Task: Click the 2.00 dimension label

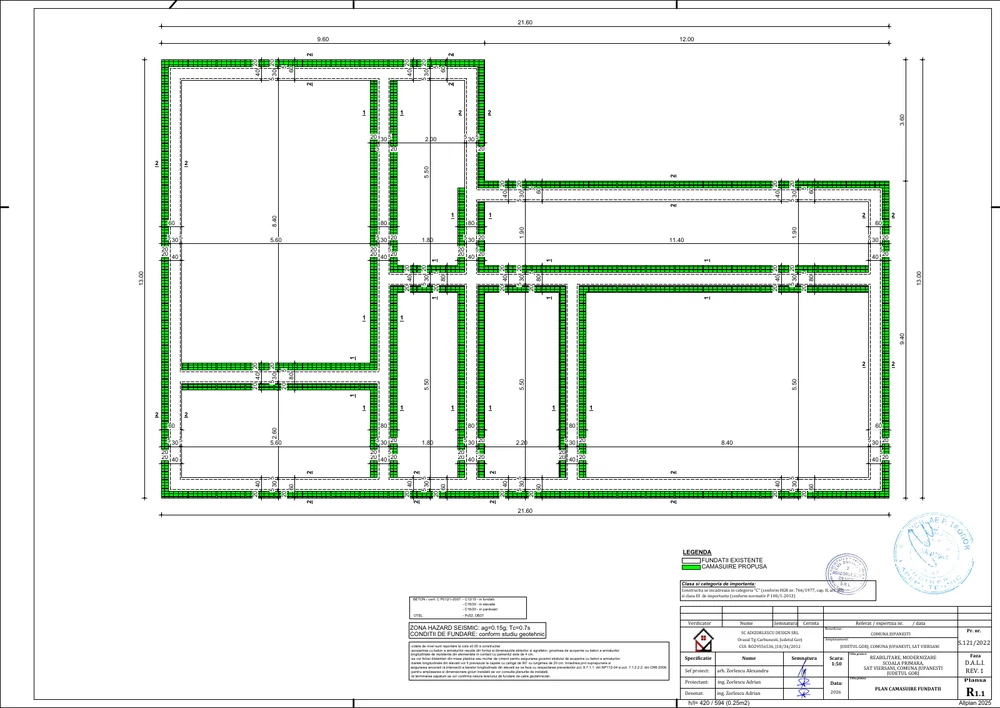Action: [431, 139]
